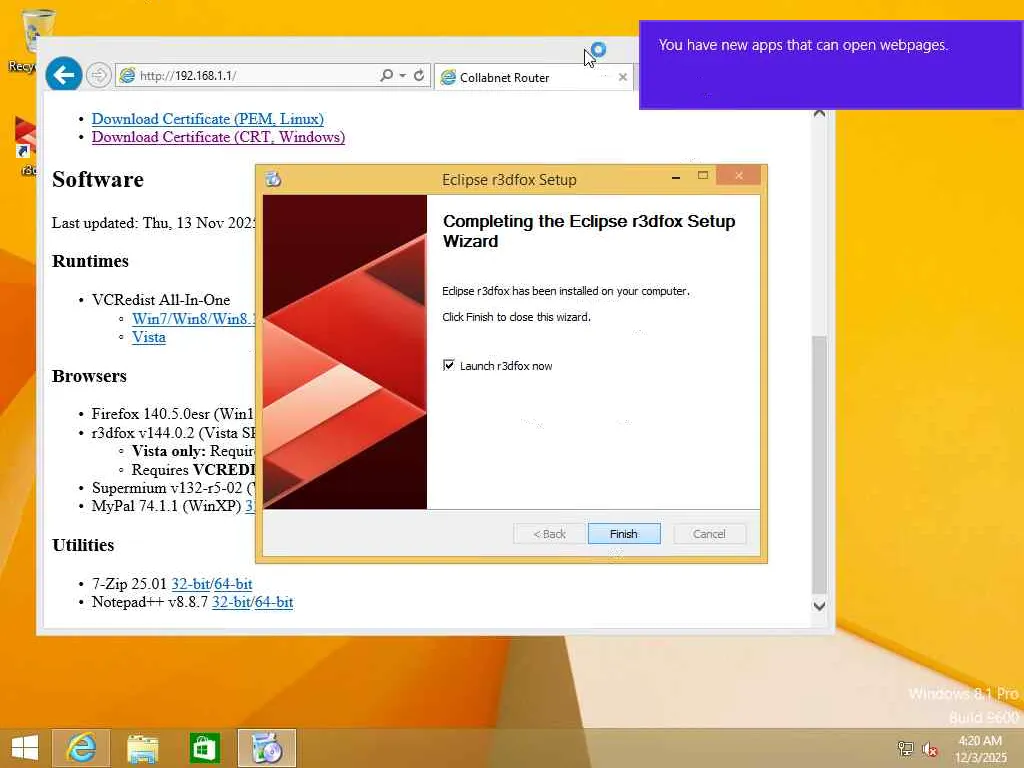Download Notepad++ 32-bit link
Viewport: 1024px width, 768px height.
coord(231,602)
